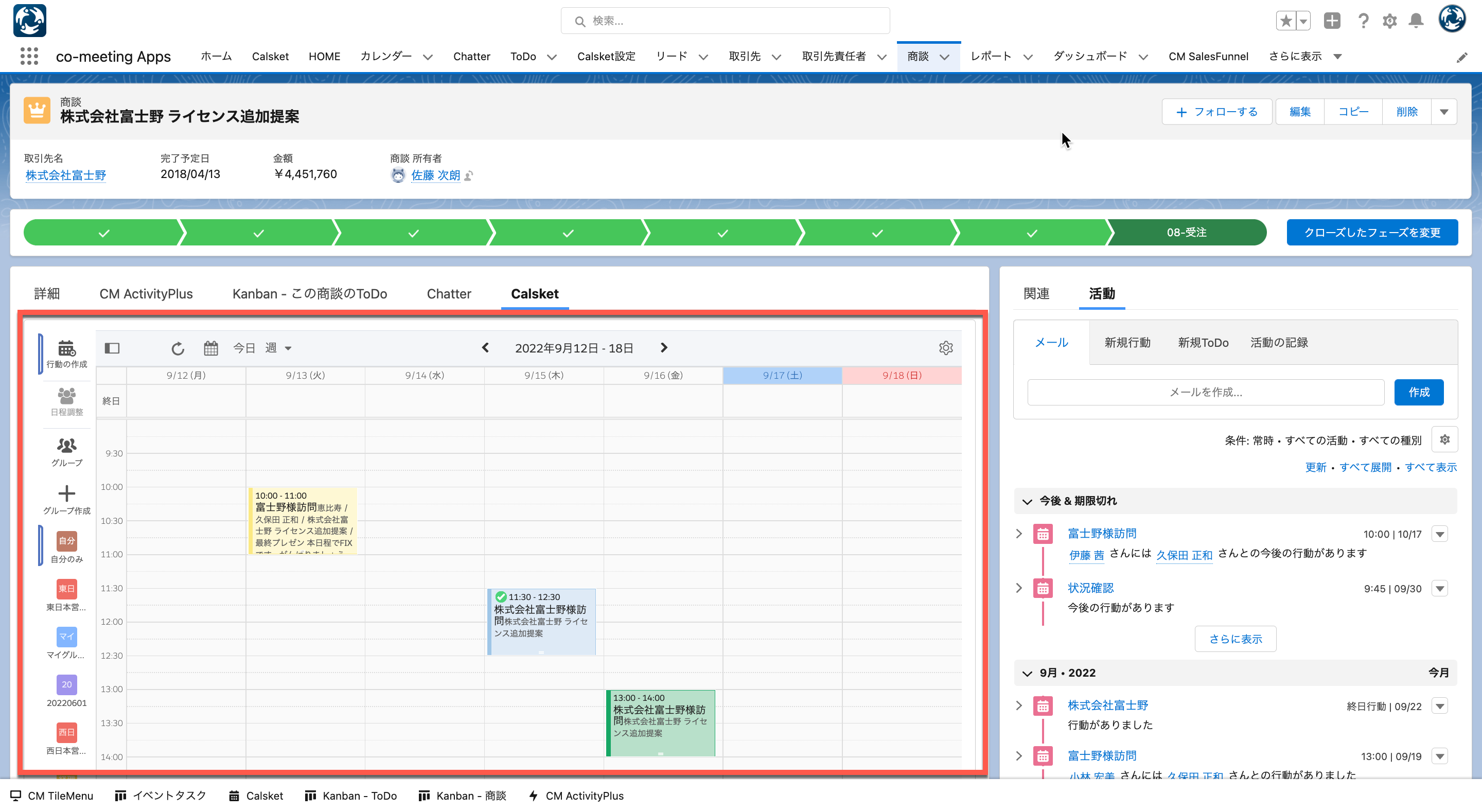Screen dimensions: 1482x812
Task: Click the 作成 email button
Action: pos(1419,393)
